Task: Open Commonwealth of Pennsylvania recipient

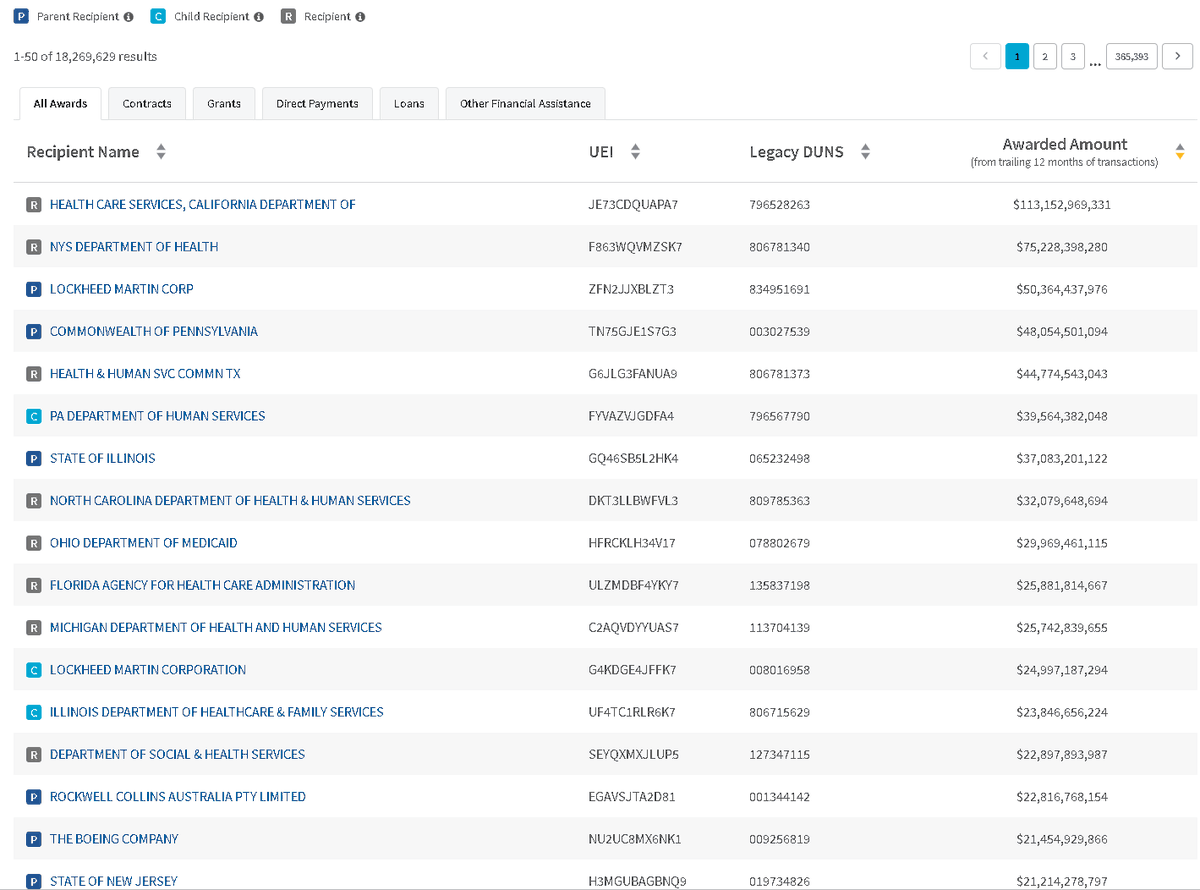Action: (154, 331)
